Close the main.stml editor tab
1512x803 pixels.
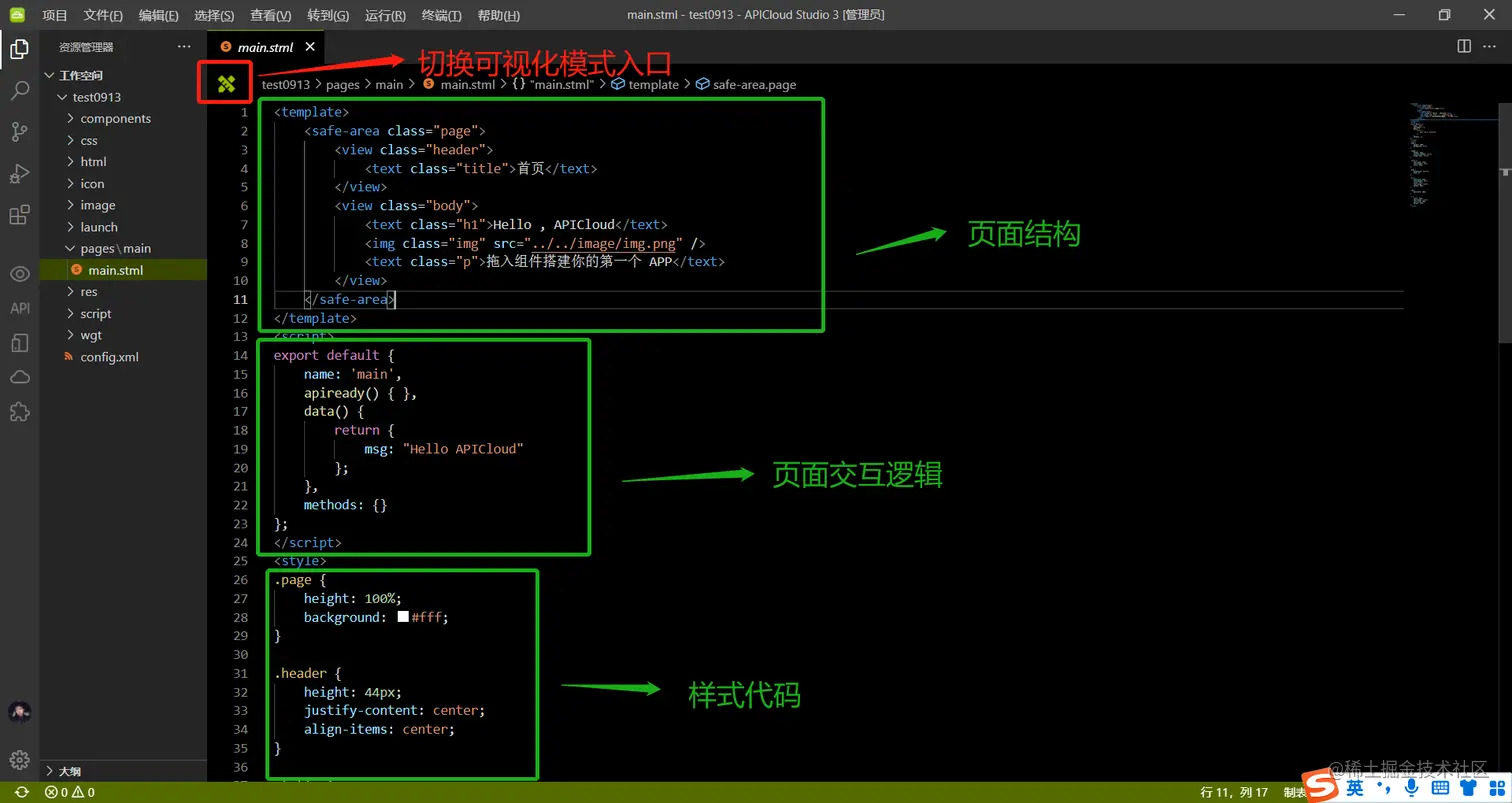(310, 47)
